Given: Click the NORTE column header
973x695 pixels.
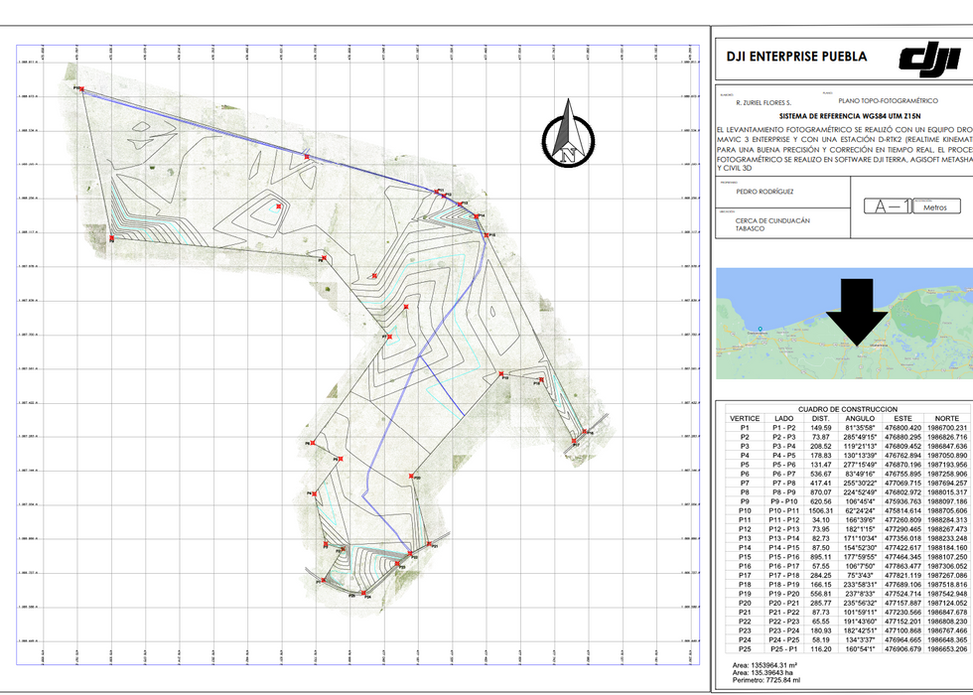Looking at the screenshot, I should (x=948, y=419).
